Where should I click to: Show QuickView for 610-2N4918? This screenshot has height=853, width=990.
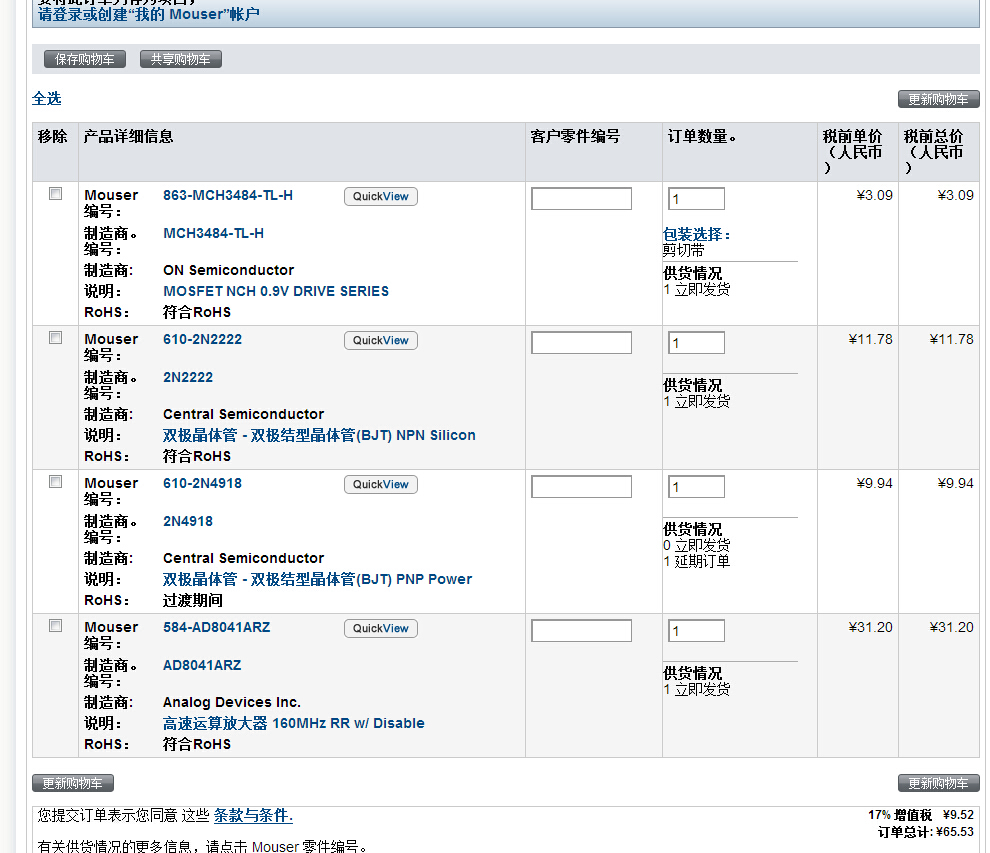pos(381,484)
